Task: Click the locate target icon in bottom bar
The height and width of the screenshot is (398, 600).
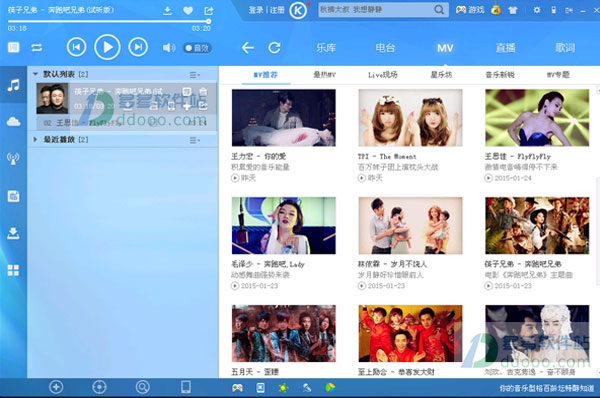Action: tap(99, 387)
